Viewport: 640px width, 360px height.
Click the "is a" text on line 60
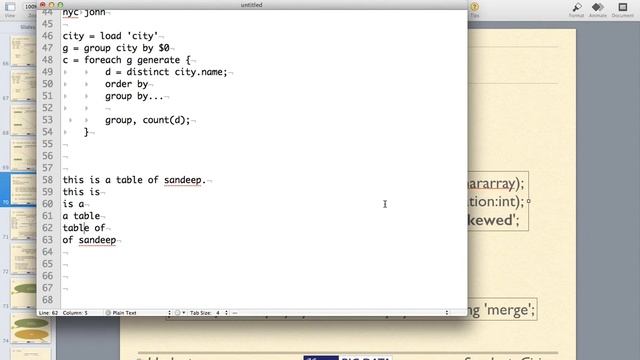coord(73,204)
